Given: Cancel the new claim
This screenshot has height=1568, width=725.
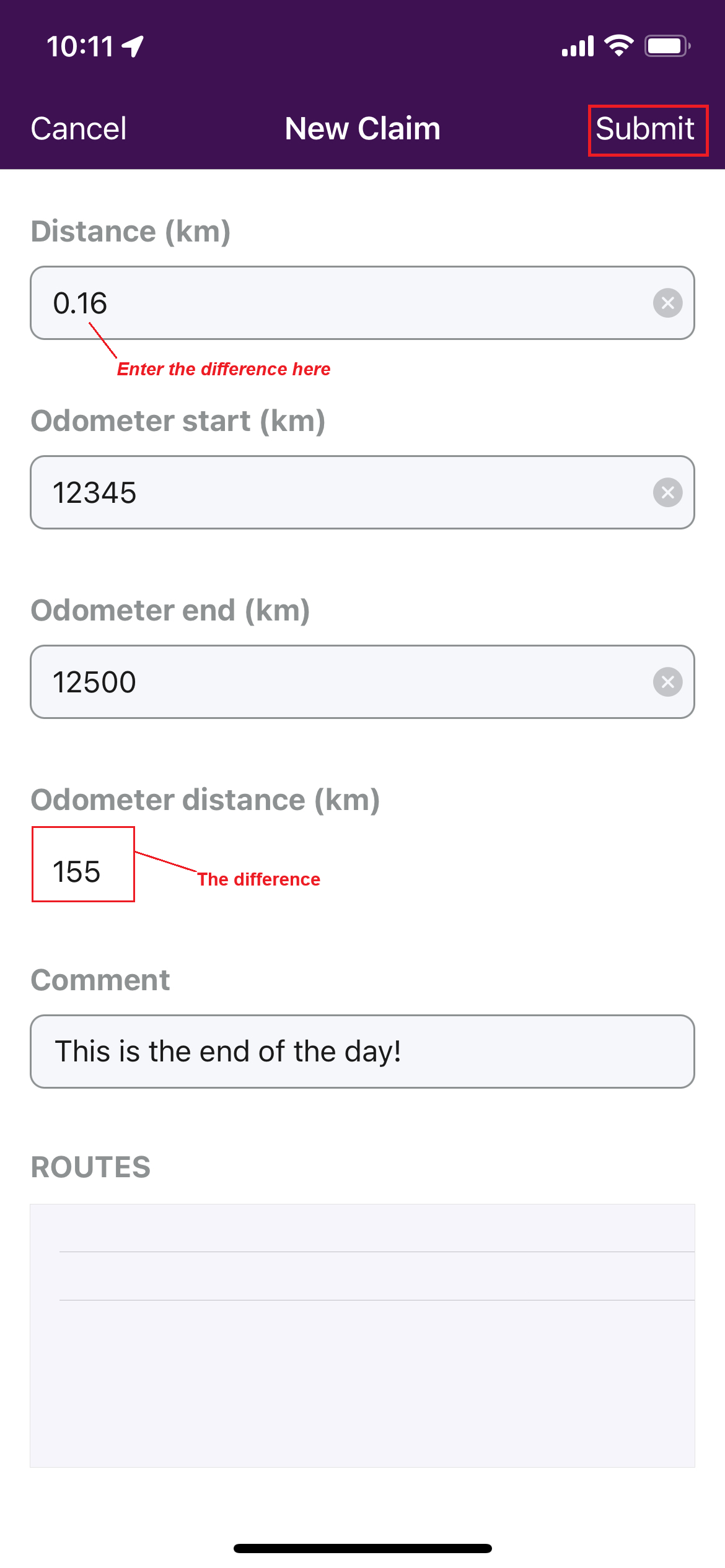Looking at the screenshot, I should 79,129.
